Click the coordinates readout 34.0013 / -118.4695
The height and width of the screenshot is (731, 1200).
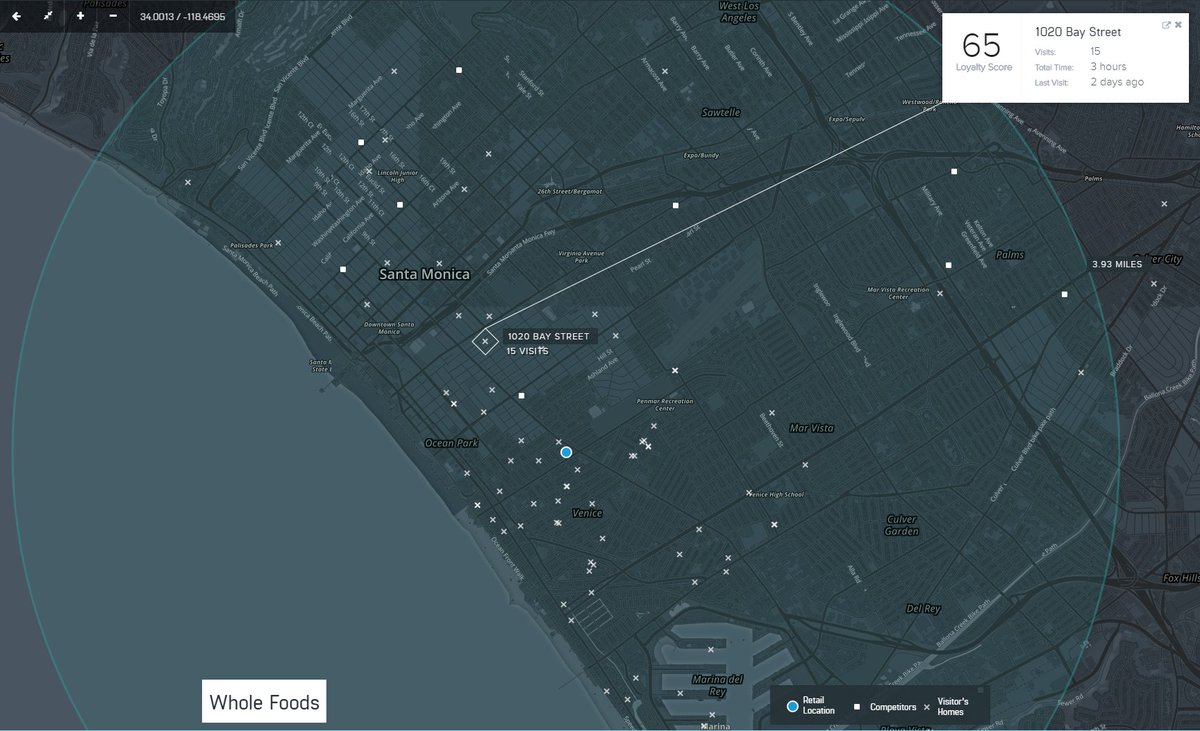pos(183,17)
